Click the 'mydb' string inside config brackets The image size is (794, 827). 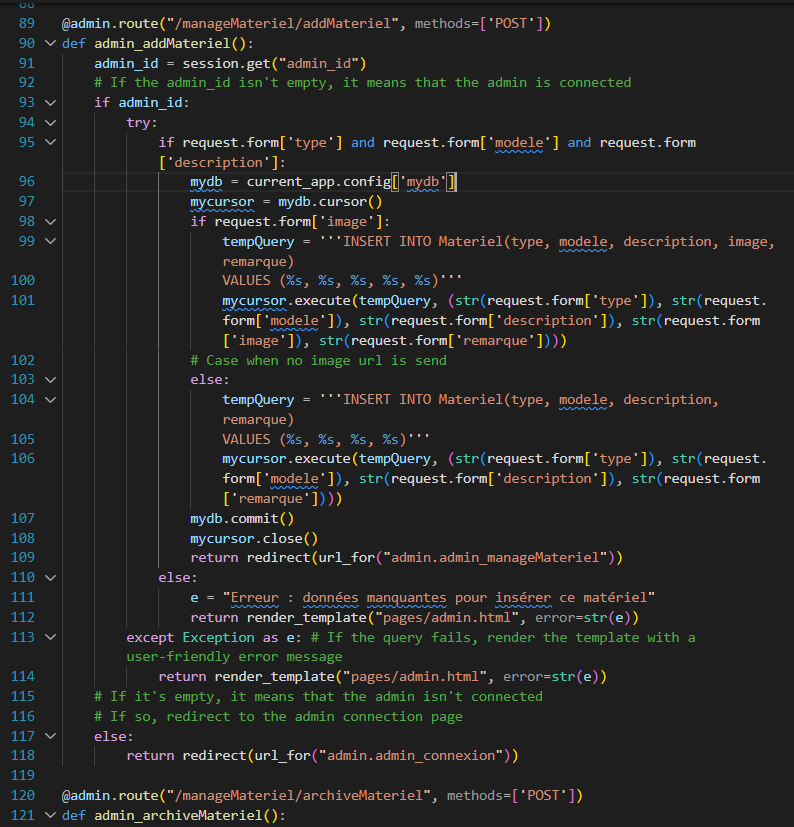tap(427, 182)
